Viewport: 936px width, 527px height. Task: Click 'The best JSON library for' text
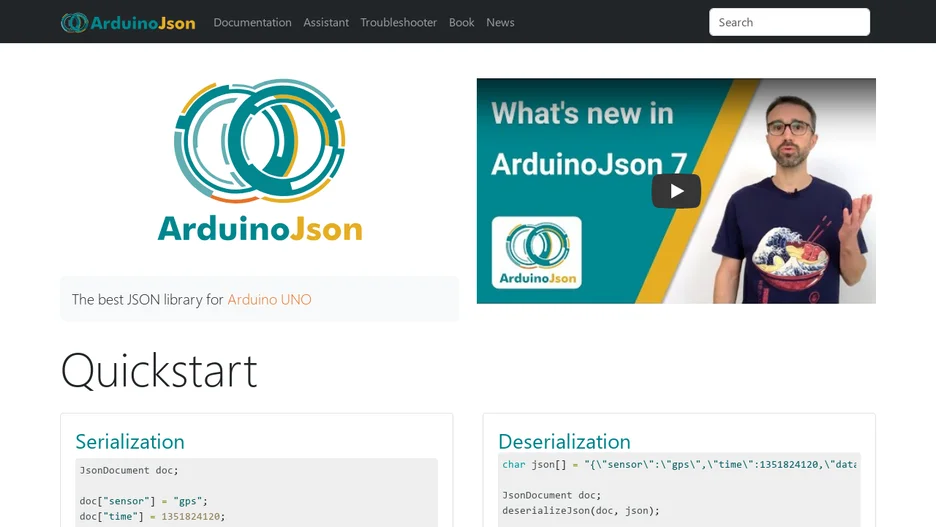(x=147, y=300)
